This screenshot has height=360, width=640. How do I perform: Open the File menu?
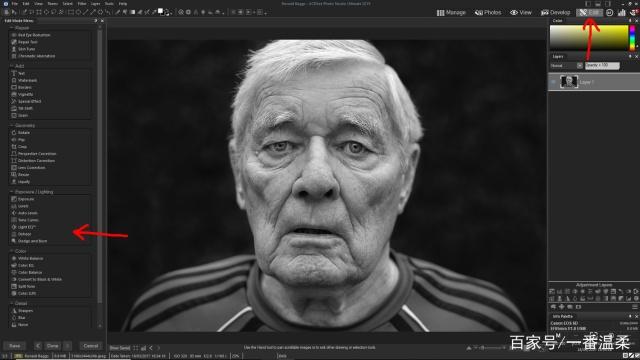15,4
